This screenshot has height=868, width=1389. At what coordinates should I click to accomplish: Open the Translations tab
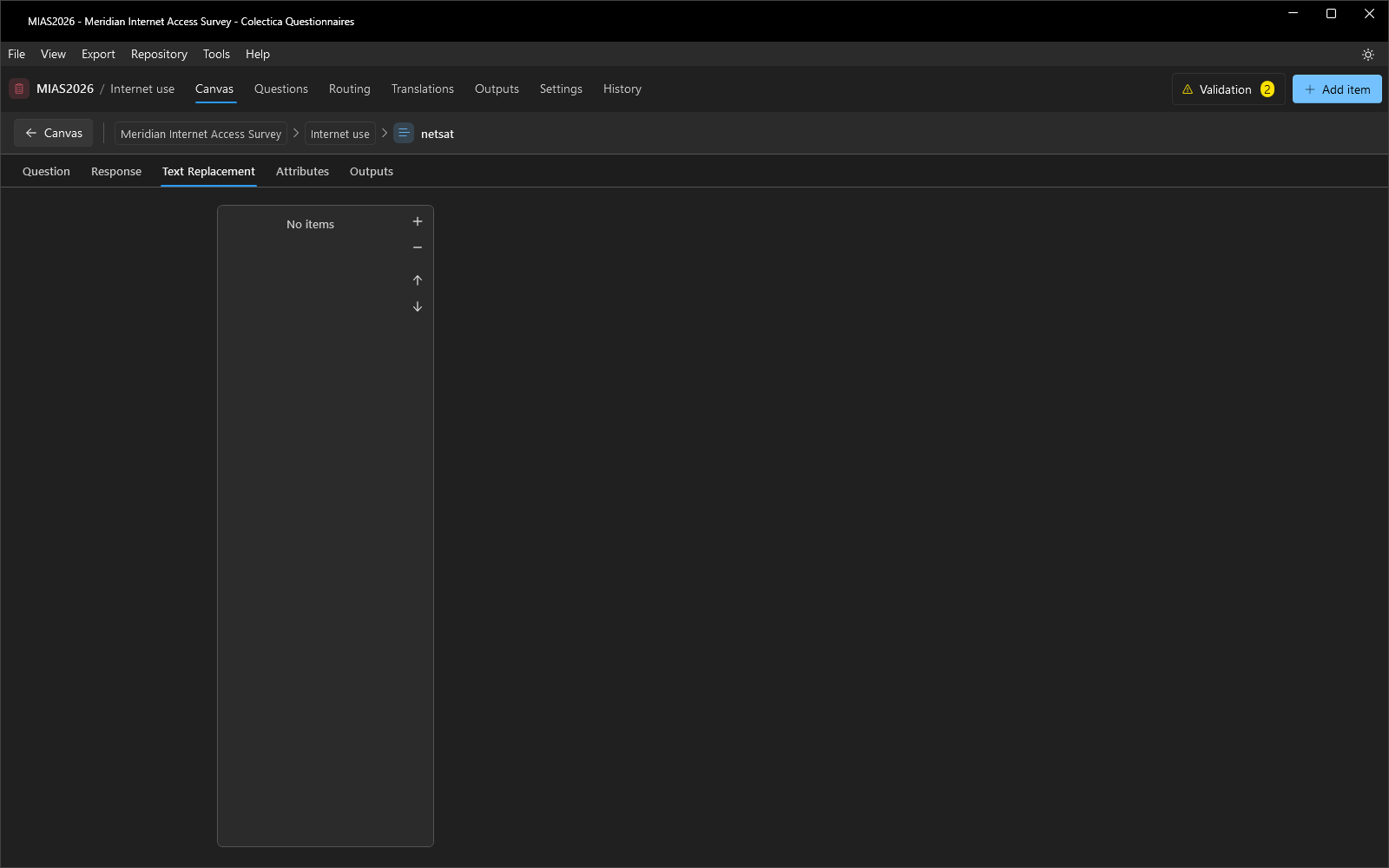click(423, 89)
